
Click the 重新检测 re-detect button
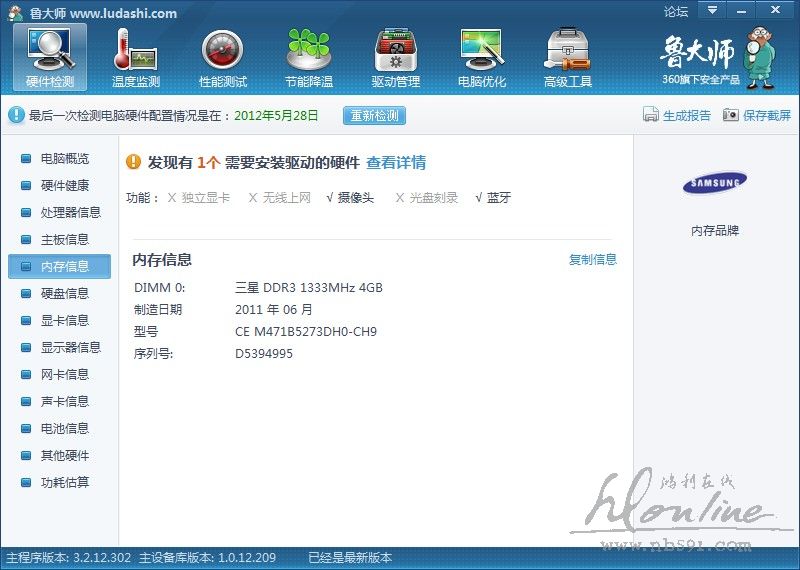374,115
